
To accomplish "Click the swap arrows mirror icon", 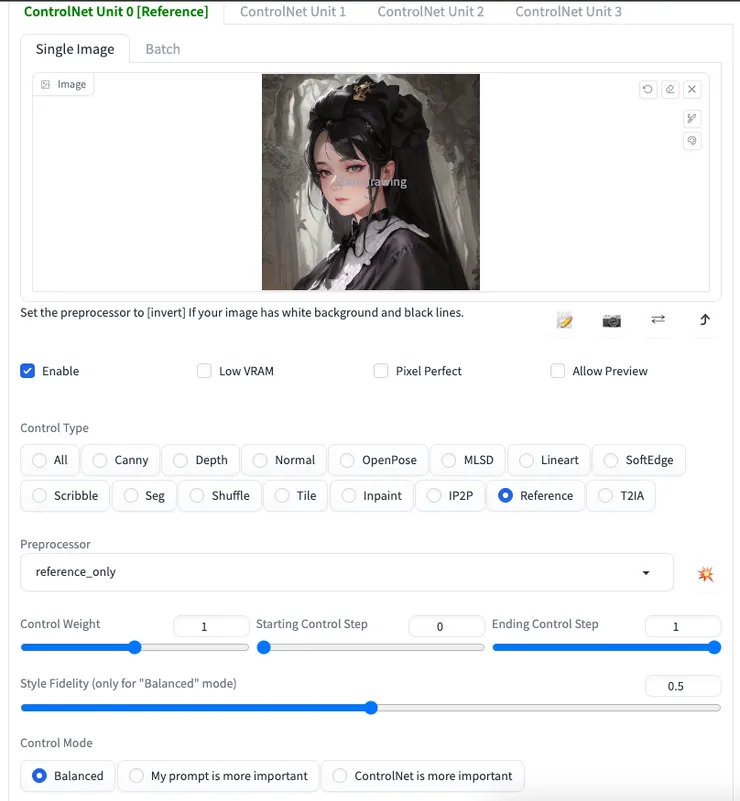I will point(658,320).
